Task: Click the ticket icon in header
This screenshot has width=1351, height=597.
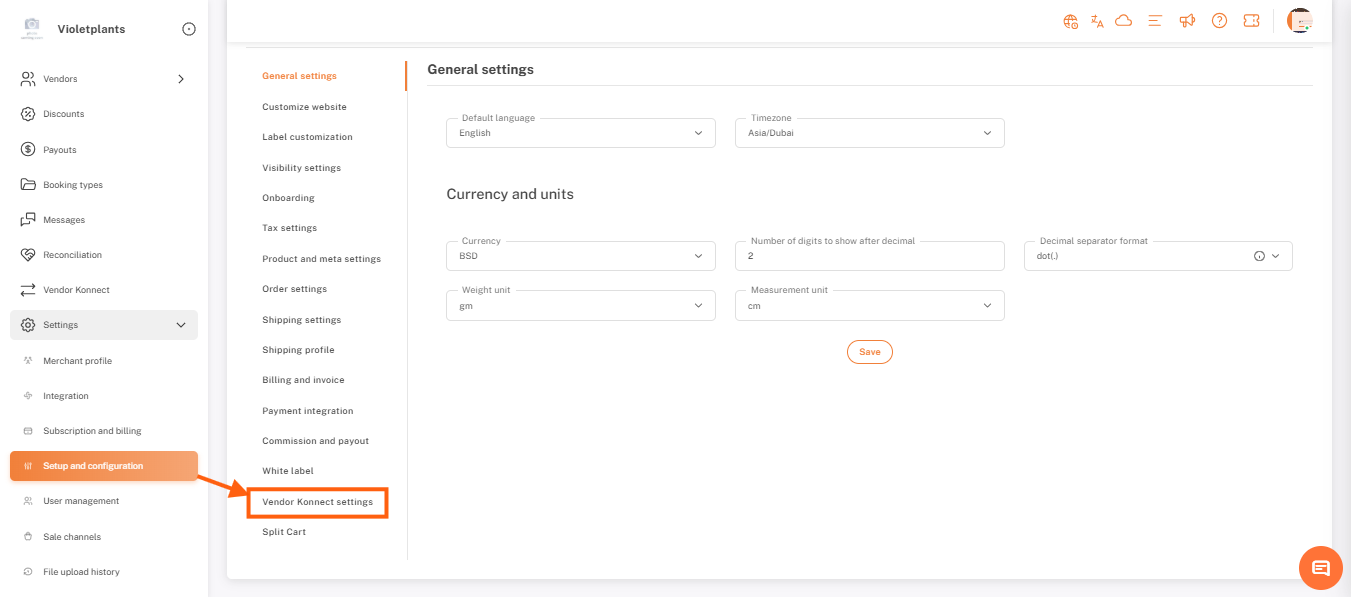Action: tap(1251, 21)
